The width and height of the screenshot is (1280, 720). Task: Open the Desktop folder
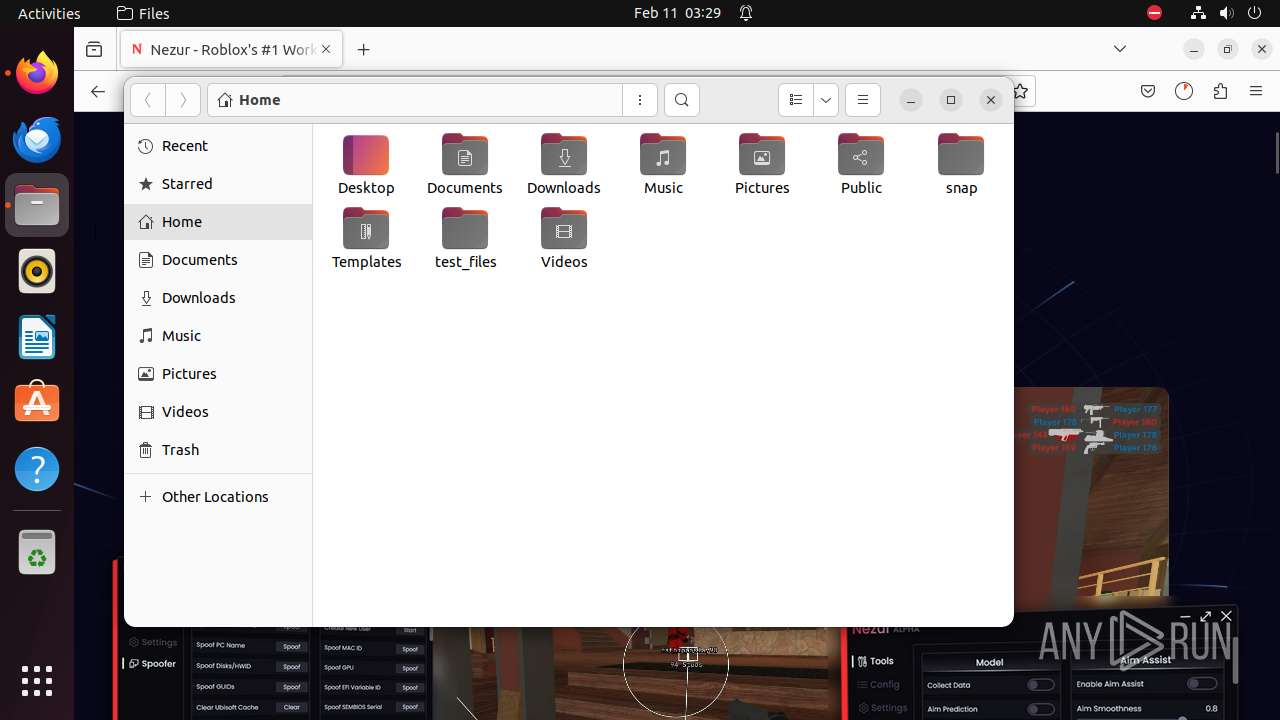click(366, 166)
